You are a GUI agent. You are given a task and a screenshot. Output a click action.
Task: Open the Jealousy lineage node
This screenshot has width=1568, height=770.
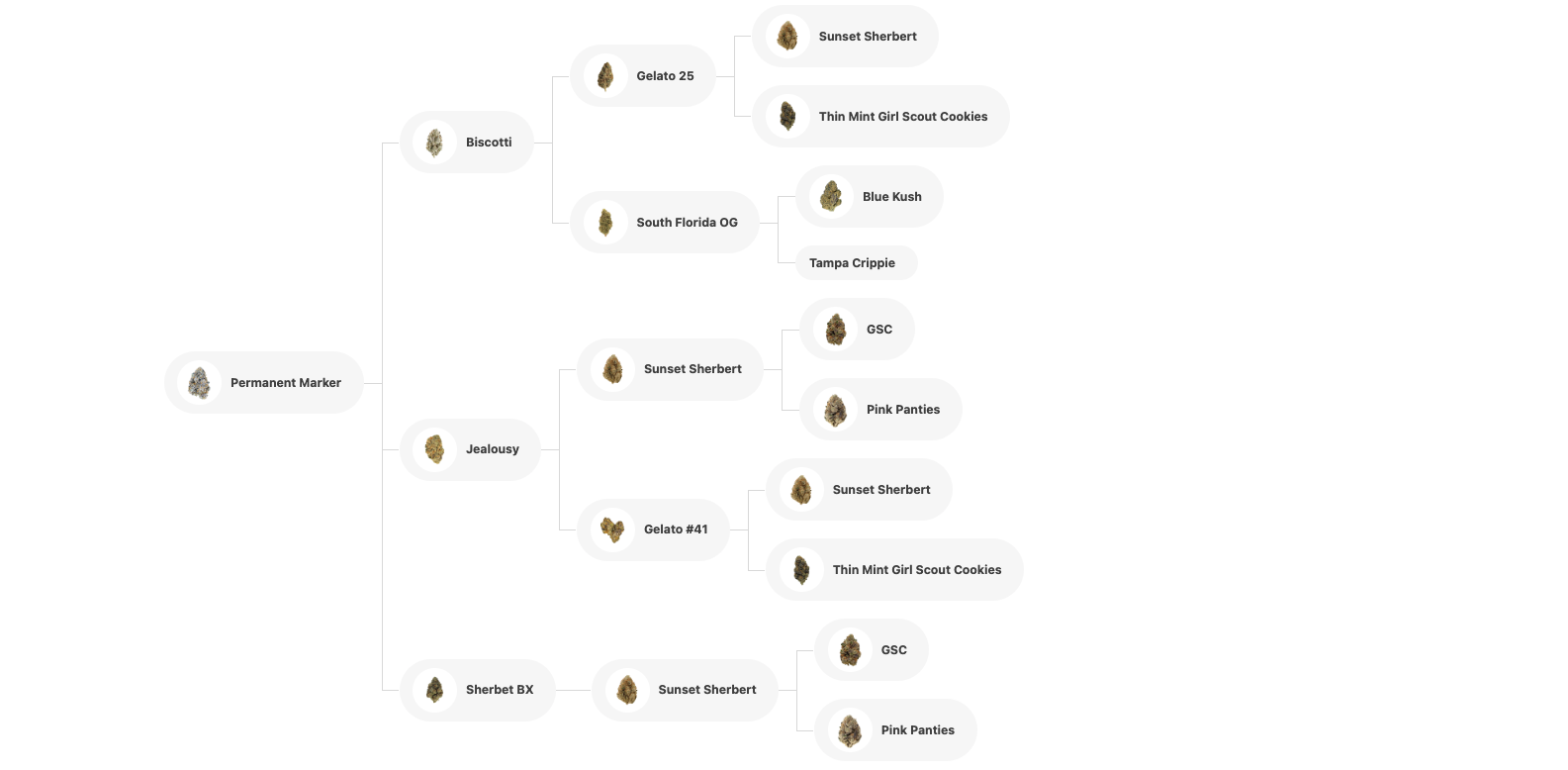(x=470, y=449)
